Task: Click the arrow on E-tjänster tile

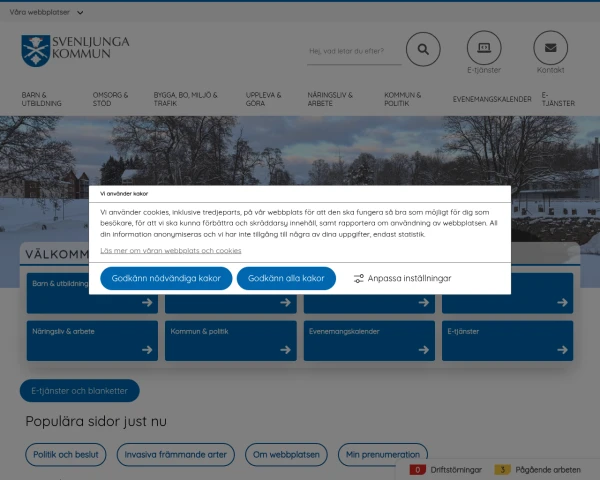Action: (x=562, y=350)
